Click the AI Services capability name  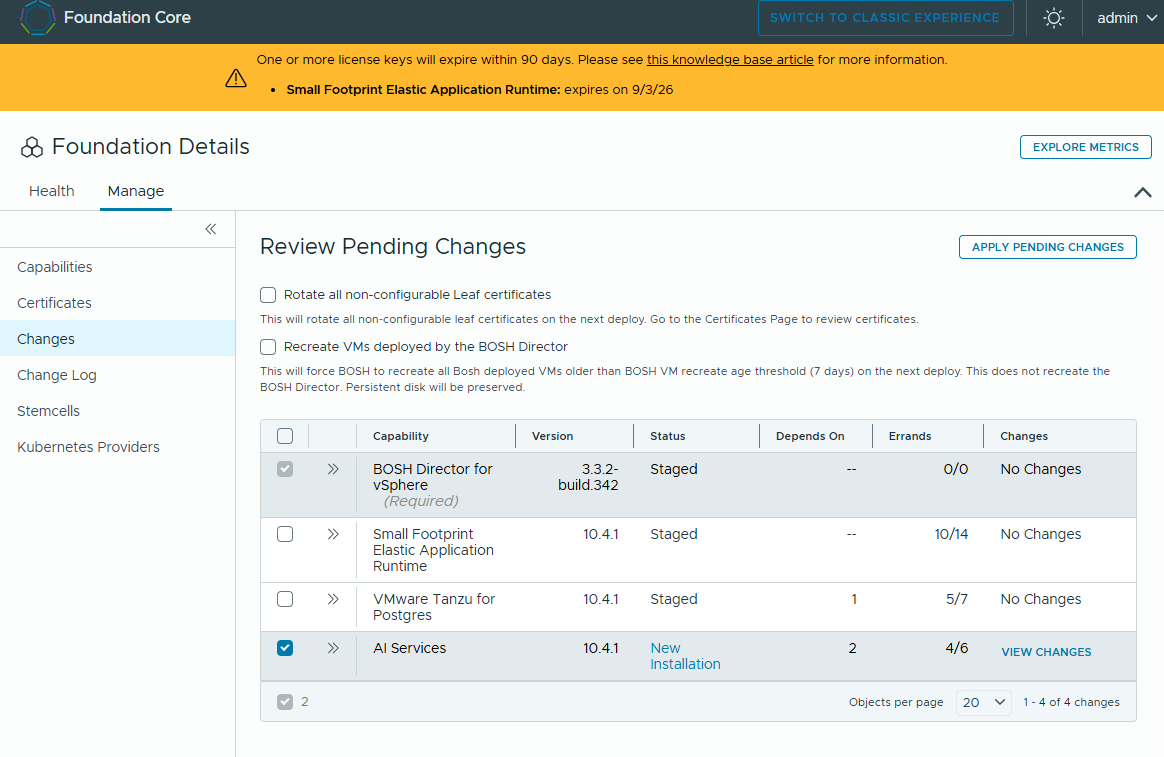pyautogui.click(x=410, y=648)
